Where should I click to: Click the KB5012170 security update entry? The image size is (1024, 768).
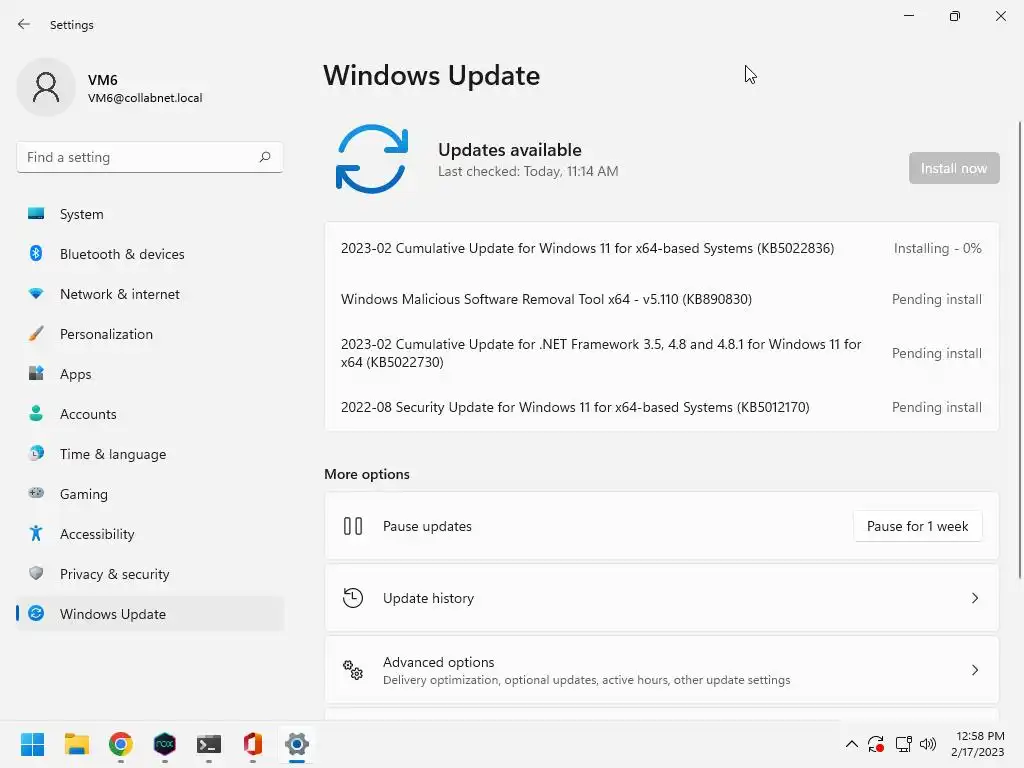pyautogui.click(x=575, y=407)
